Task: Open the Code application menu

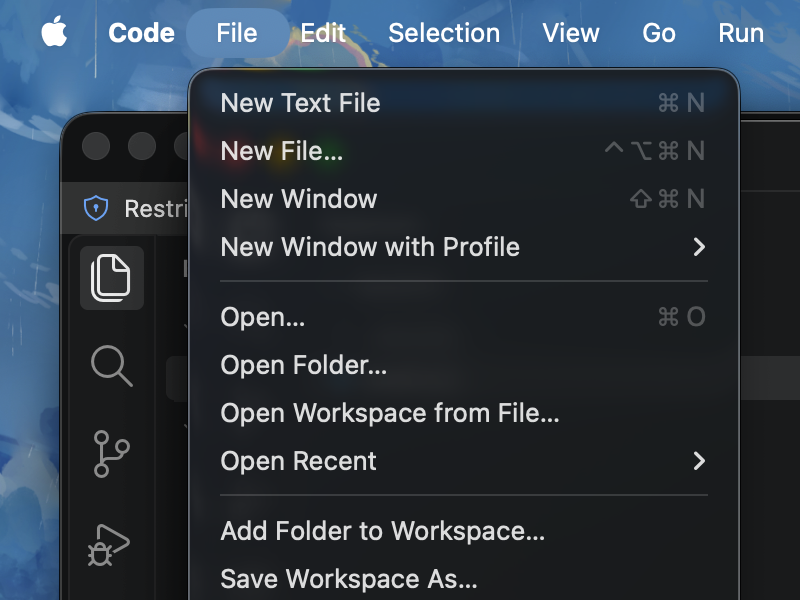Action: coord(141,33)
